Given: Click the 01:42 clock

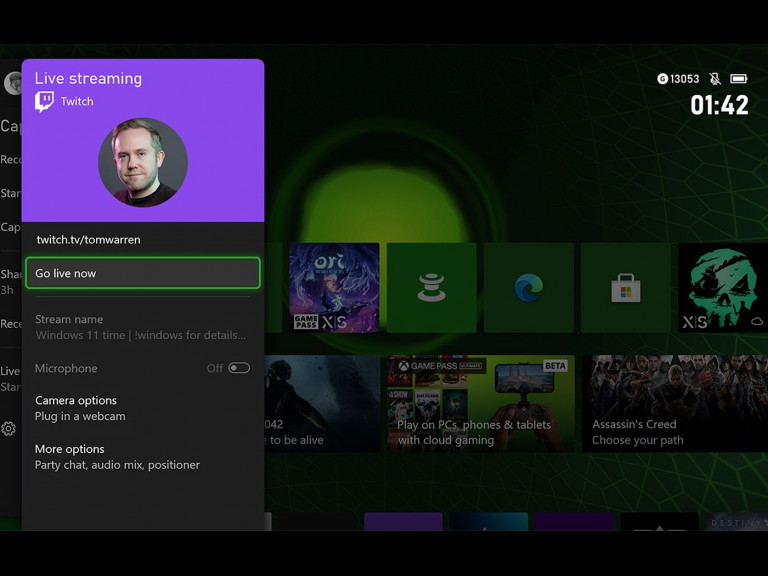Looking at the screenshot, I should pos(719,105).
